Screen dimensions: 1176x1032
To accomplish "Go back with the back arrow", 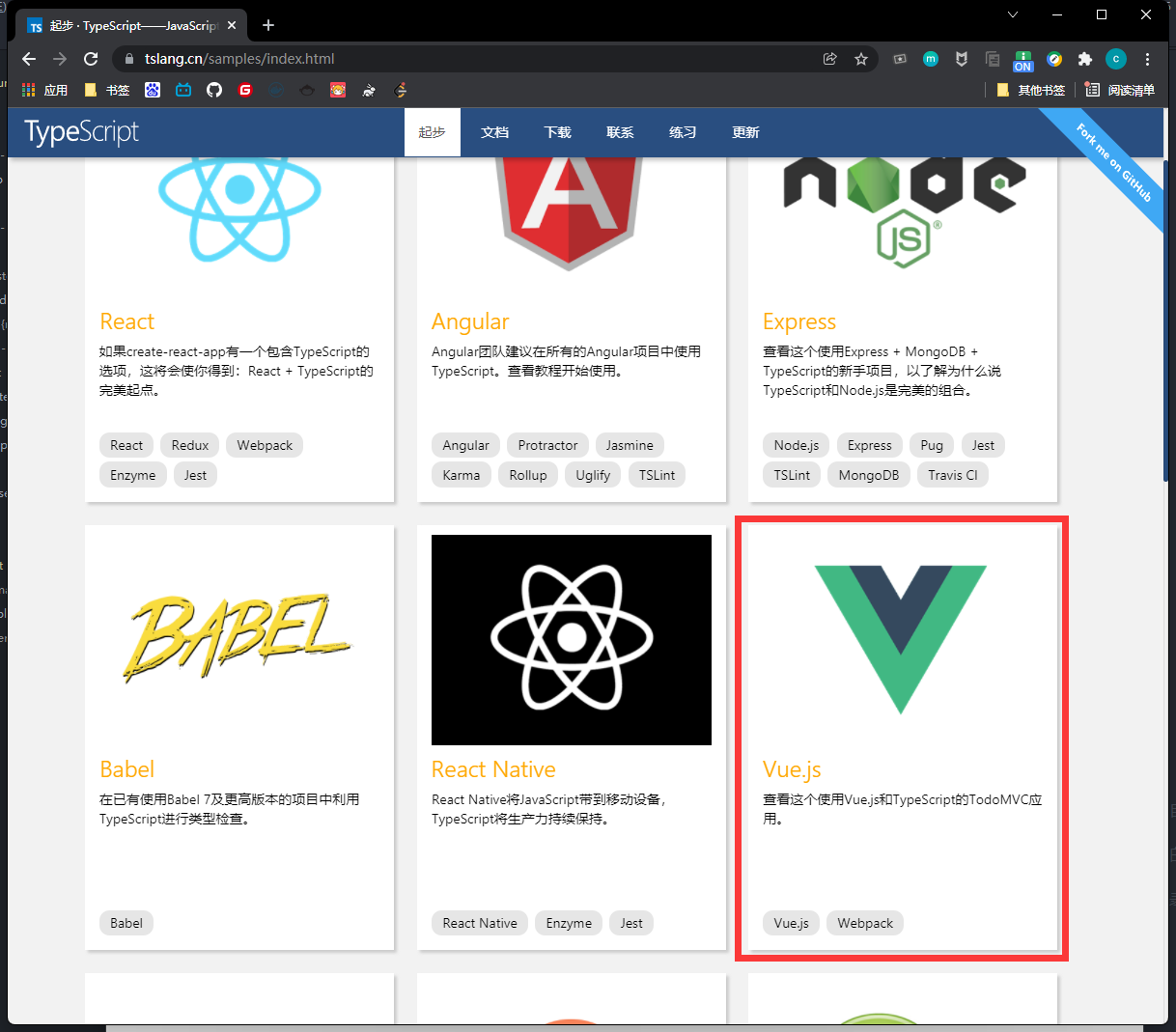I will point(29,59).
